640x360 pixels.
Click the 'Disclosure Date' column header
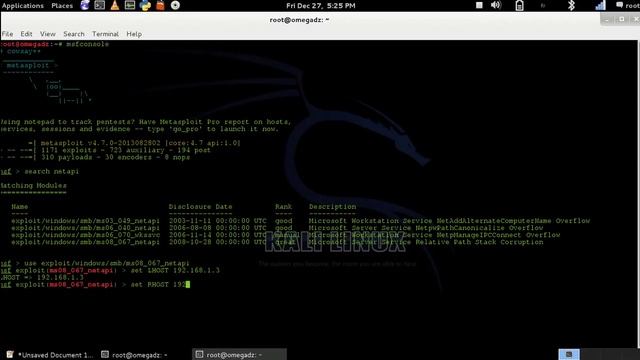click(200, 207)
